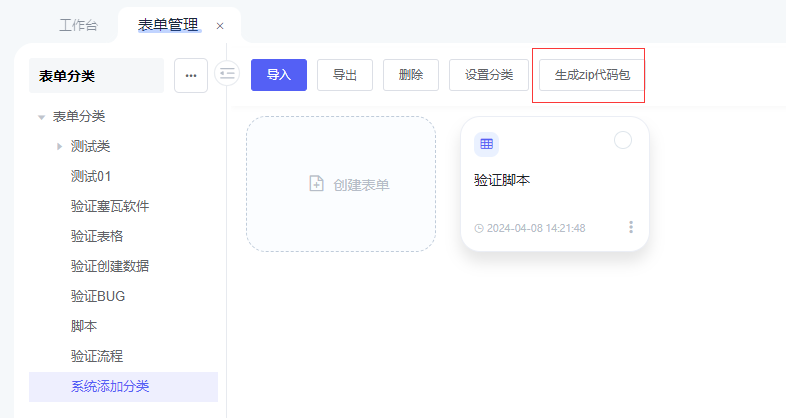Image resolution: width=786 pixels, height=418 pixels.
Task: Click the 导入 button
Action: coord(278,75)
